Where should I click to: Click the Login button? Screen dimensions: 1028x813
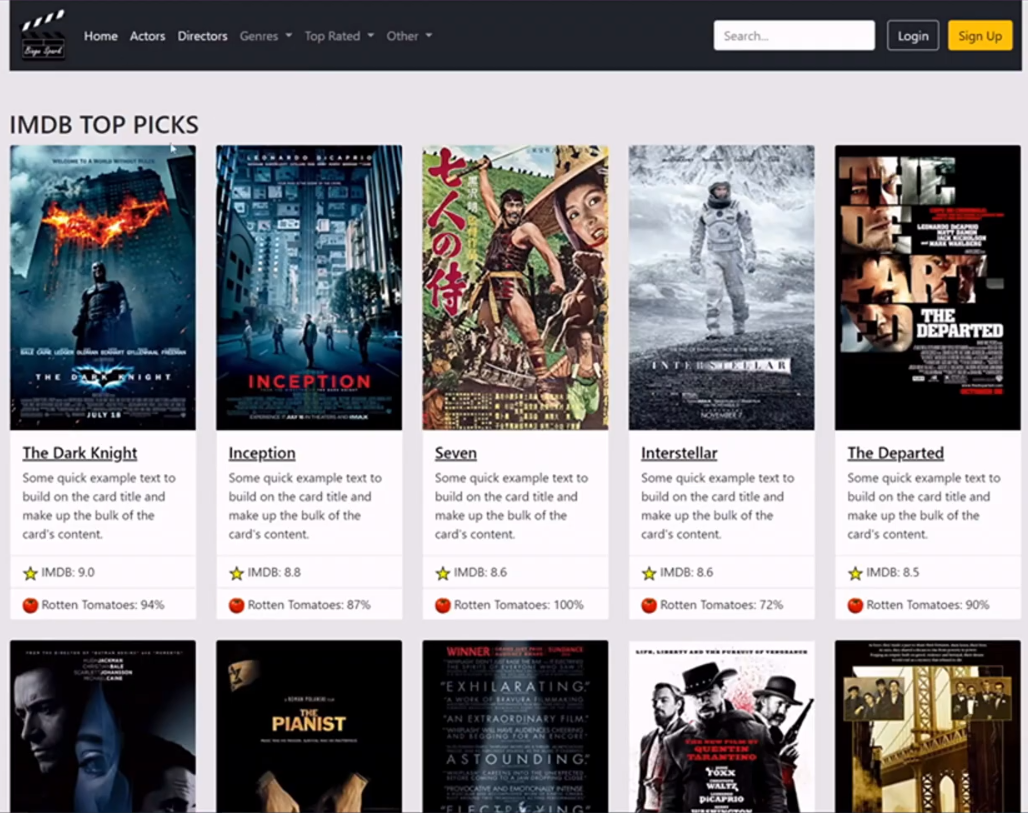pos(913,35)
